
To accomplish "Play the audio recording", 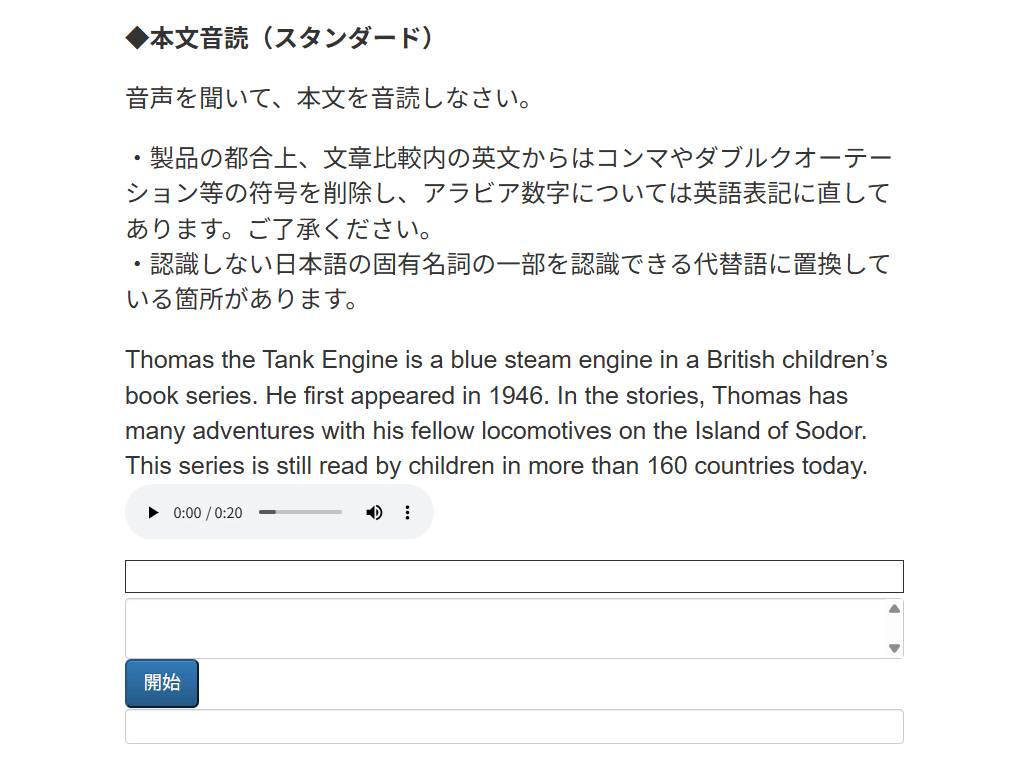I will click(153, 513).
